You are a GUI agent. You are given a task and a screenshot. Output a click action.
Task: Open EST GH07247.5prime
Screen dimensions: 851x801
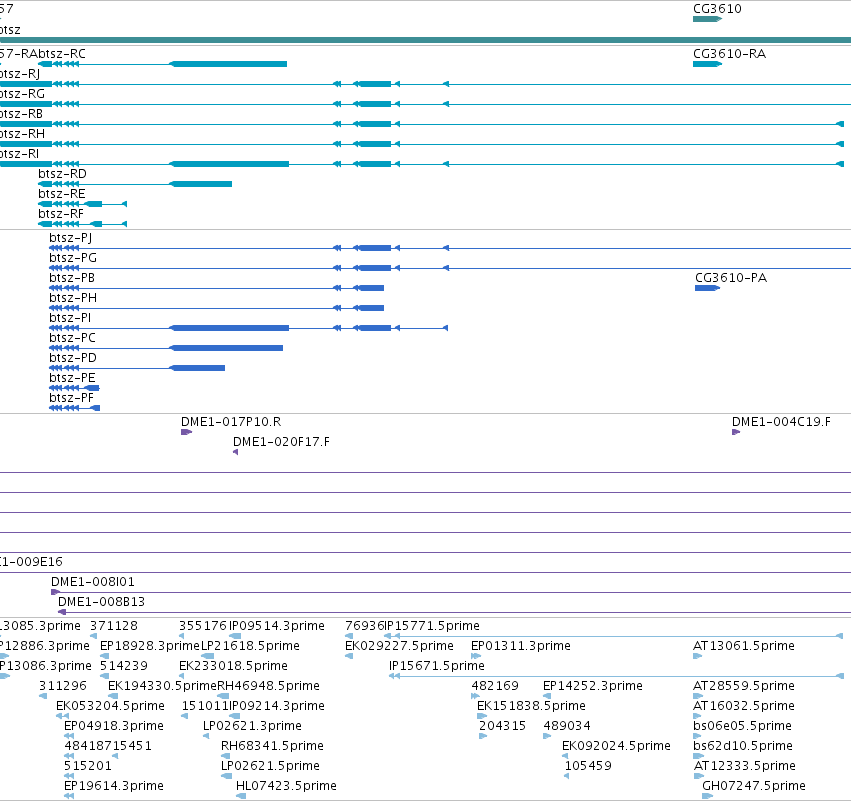(x=754, y=786)
